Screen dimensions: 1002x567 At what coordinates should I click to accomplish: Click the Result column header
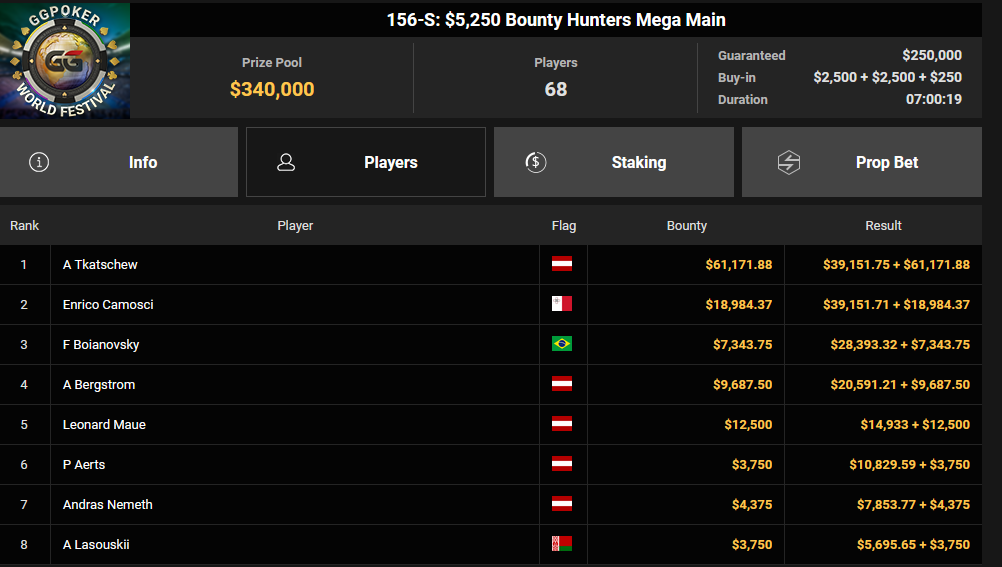click(x=883, y=226)
